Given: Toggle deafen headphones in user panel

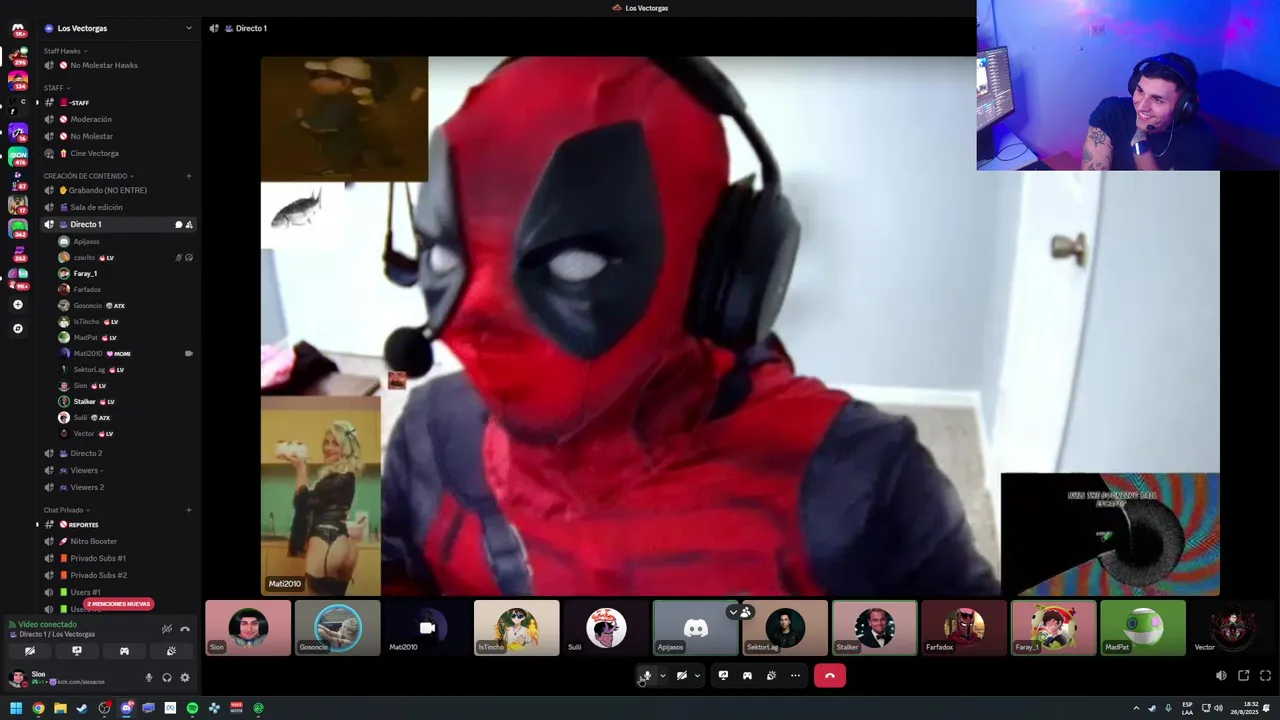Looking at the screenshot, I should (x=167, y=678).
